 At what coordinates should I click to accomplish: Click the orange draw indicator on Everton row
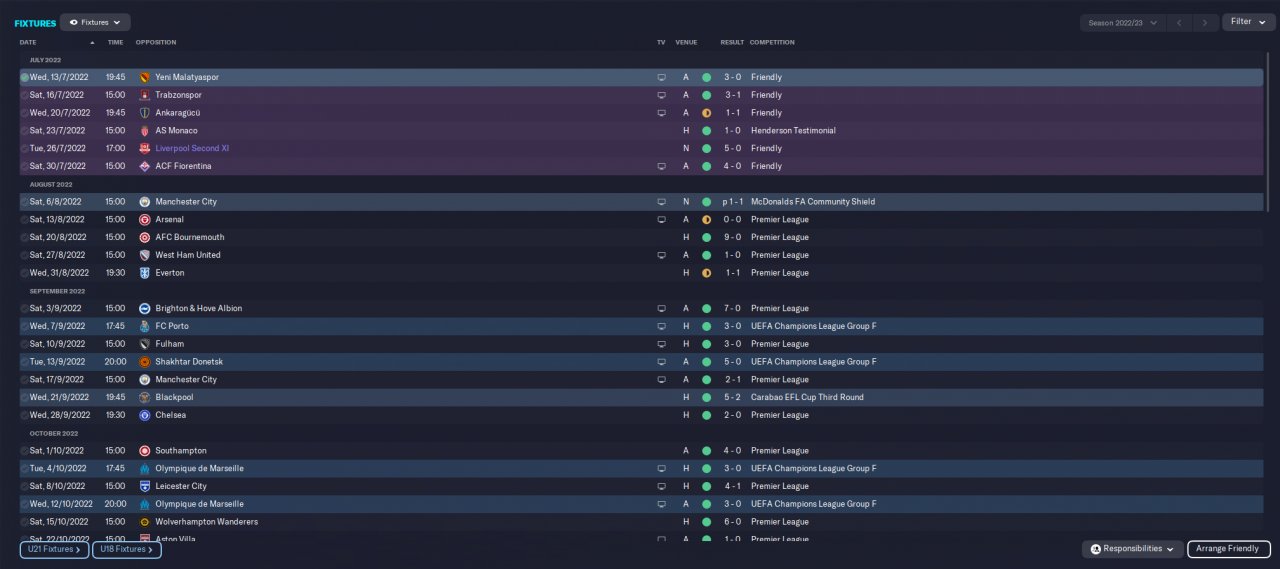click(706, 273)
